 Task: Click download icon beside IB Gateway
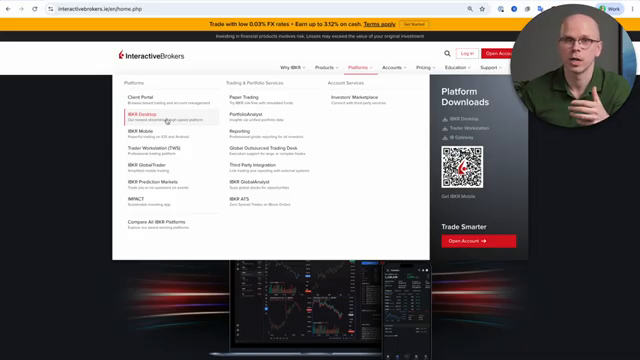(445, 138)
